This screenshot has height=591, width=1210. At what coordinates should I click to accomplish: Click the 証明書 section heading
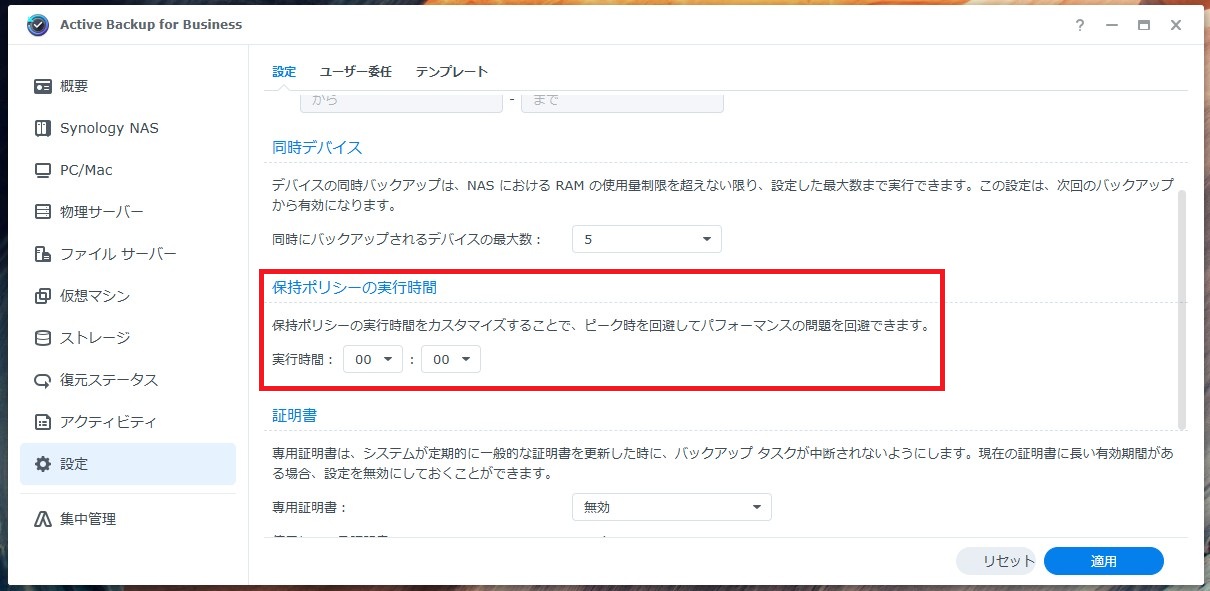pyautogui.click(x=295, y=414)
